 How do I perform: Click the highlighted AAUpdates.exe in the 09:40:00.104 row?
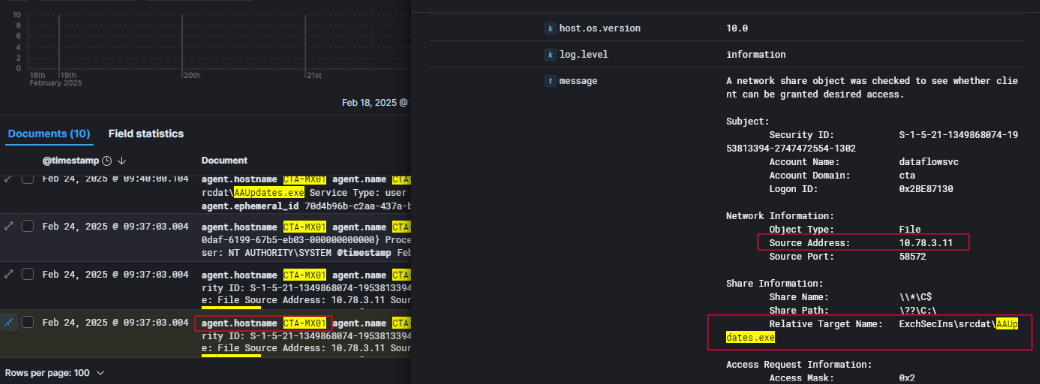click(x=269, y=192)
